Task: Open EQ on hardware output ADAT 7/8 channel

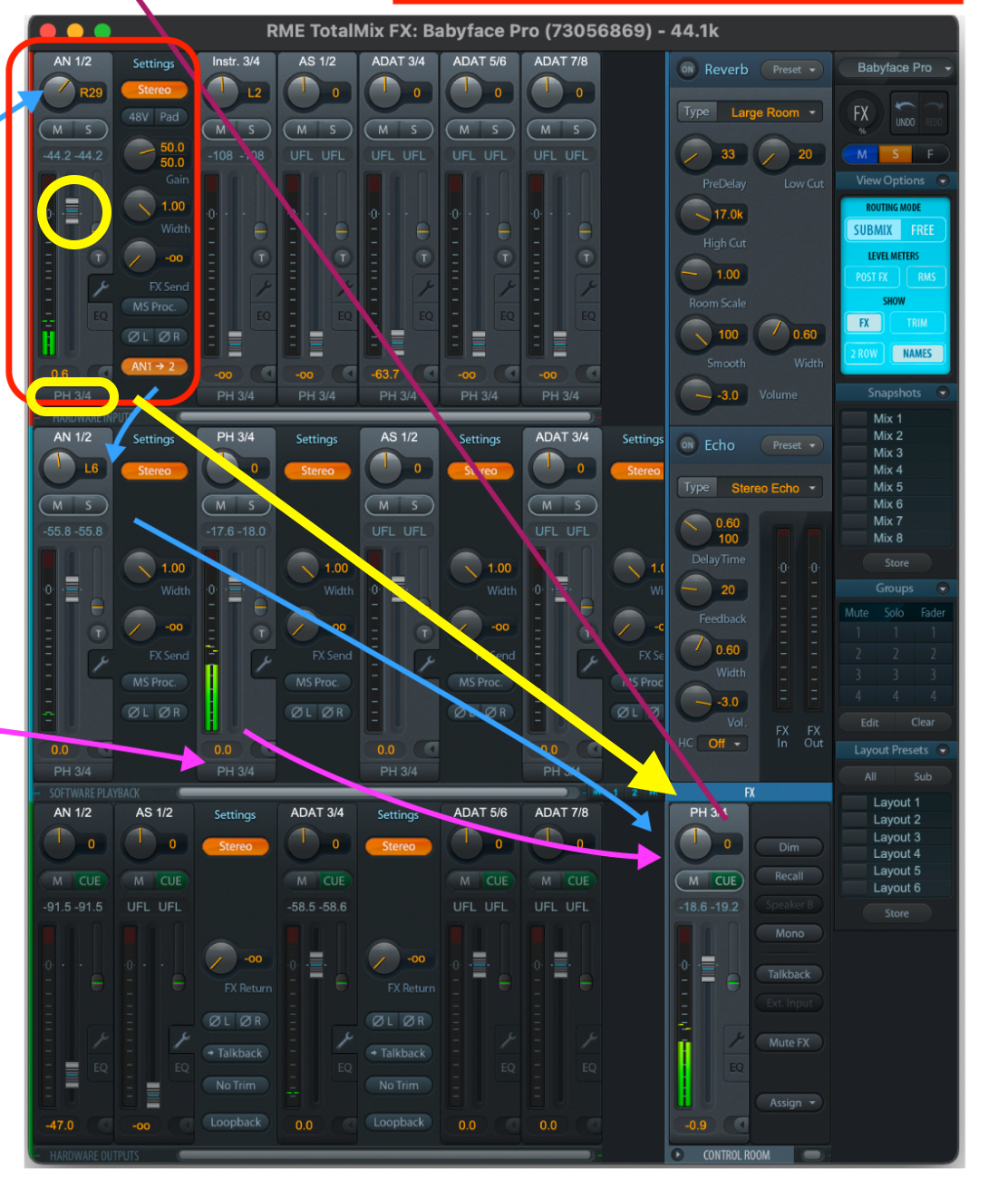Action: click(589, 1067)
